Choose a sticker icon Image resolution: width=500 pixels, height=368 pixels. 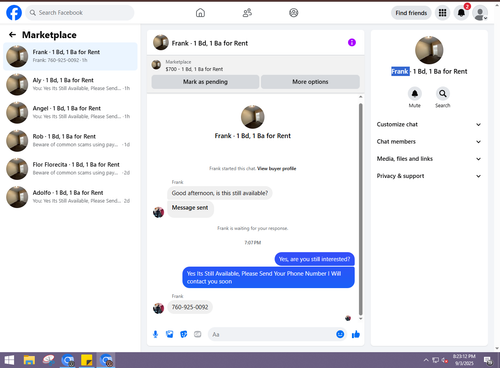click(184, 334)
